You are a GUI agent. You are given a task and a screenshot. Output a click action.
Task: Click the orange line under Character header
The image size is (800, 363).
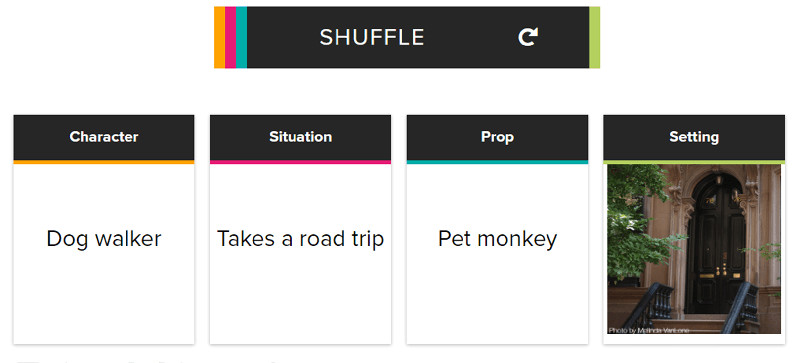[x=104, y=162]
